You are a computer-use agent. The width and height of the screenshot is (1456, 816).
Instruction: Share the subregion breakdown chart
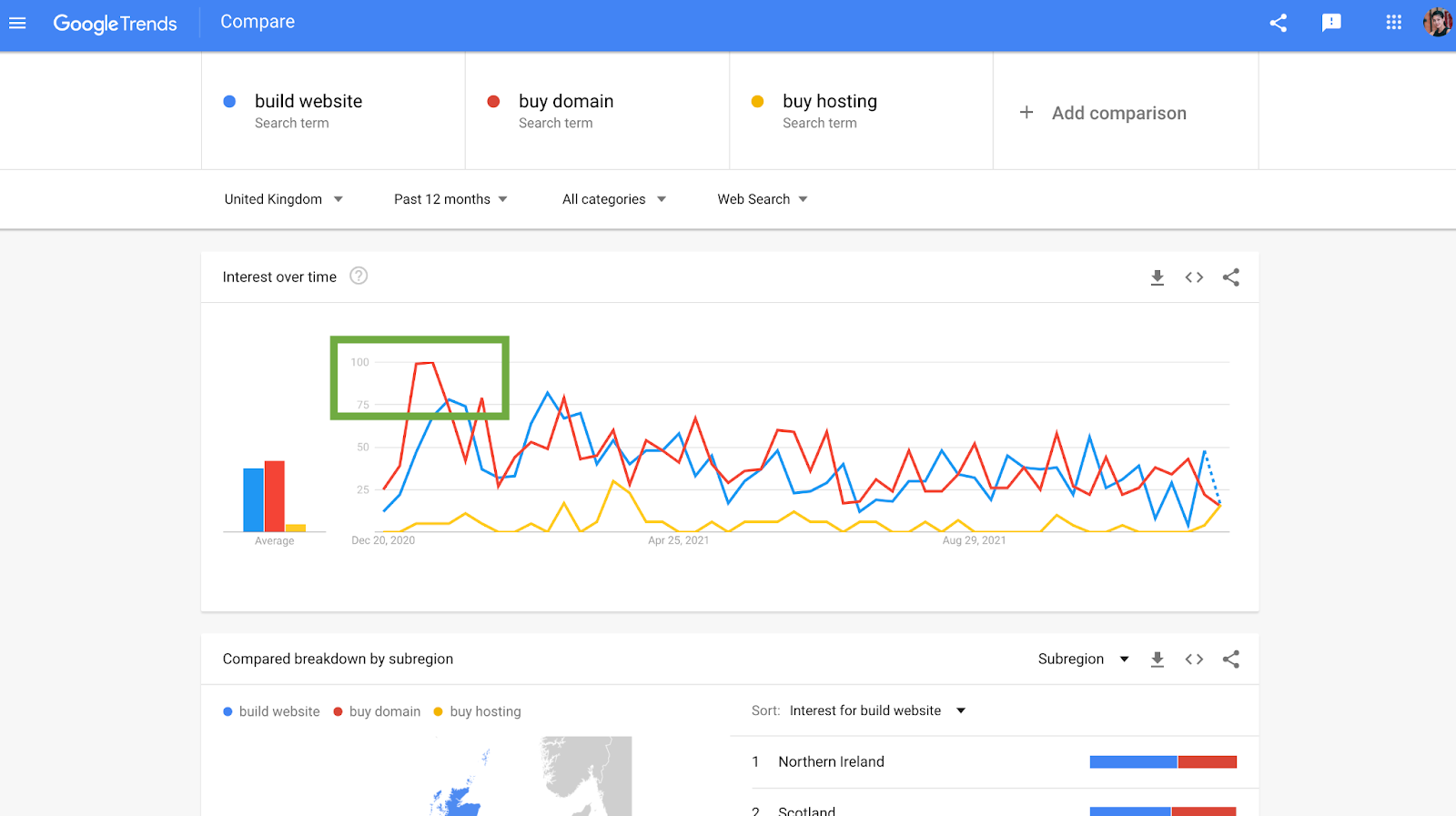1231,660
